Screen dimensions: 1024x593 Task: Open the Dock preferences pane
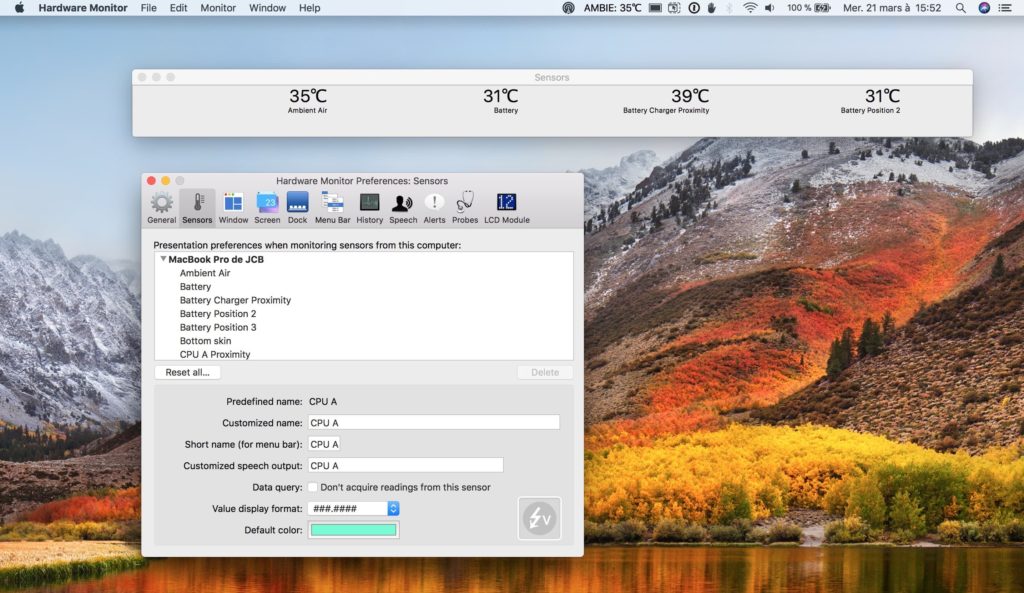click(x=297, y=208)
